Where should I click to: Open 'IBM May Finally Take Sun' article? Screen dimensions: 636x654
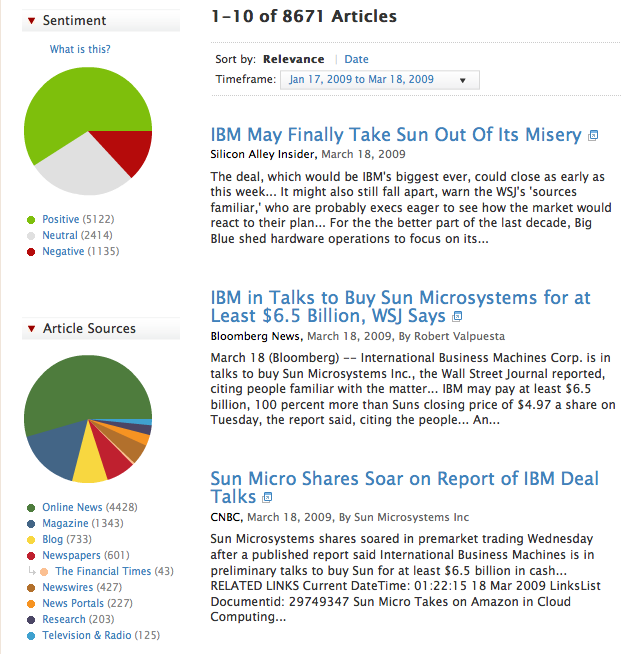coord(396,135)
